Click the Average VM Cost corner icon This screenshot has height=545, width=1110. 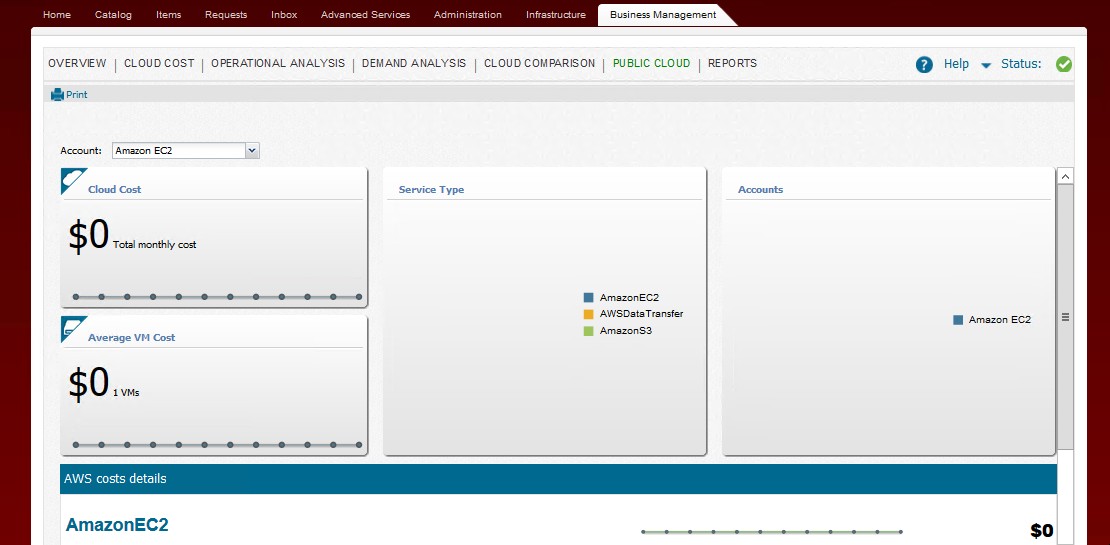(x=73, y=329)
